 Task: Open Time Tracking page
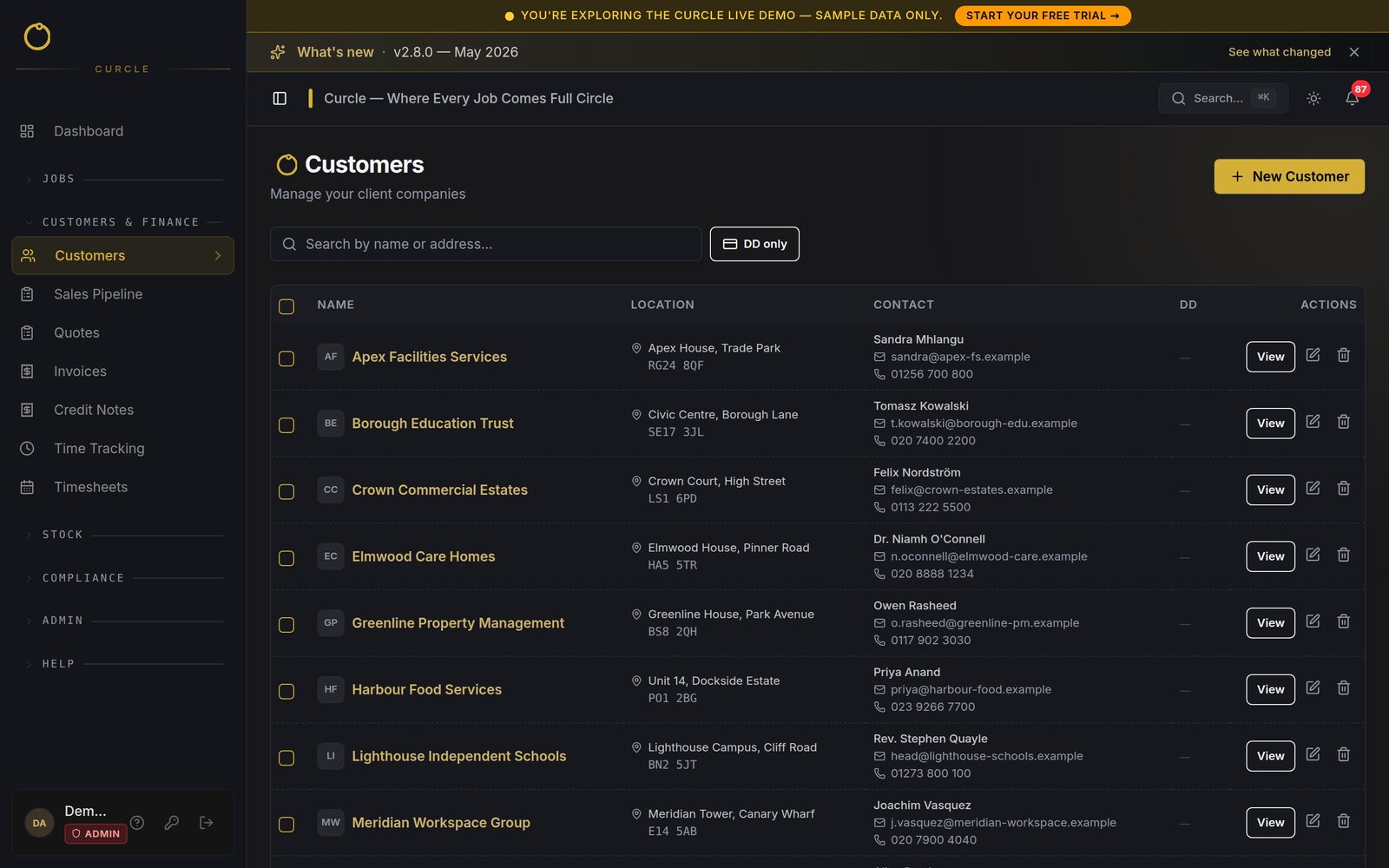pos(122,449)
